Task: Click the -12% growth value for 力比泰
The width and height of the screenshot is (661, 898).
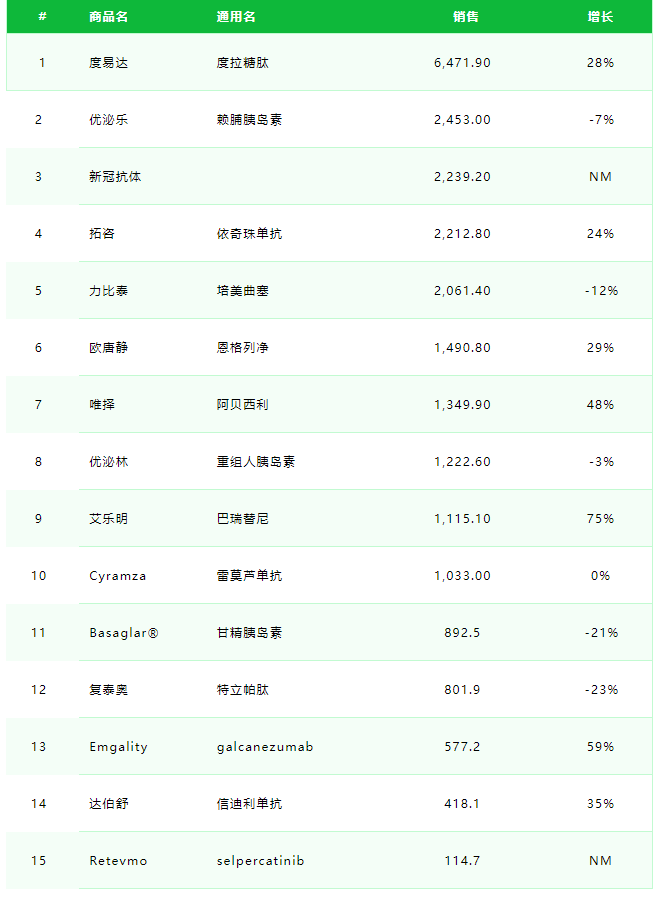Action: pos(601,290)
